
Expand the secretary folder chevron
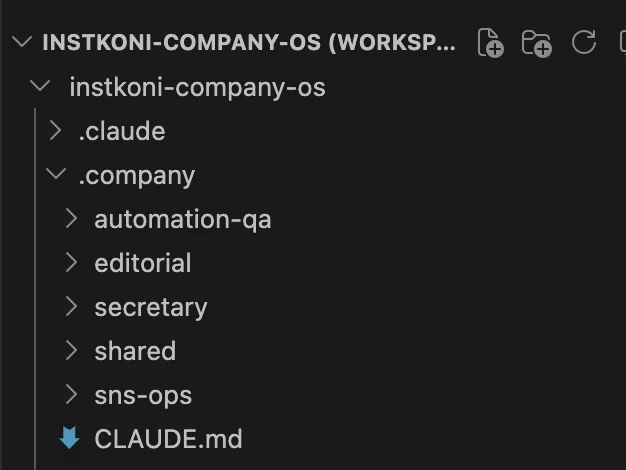(71, 307)
